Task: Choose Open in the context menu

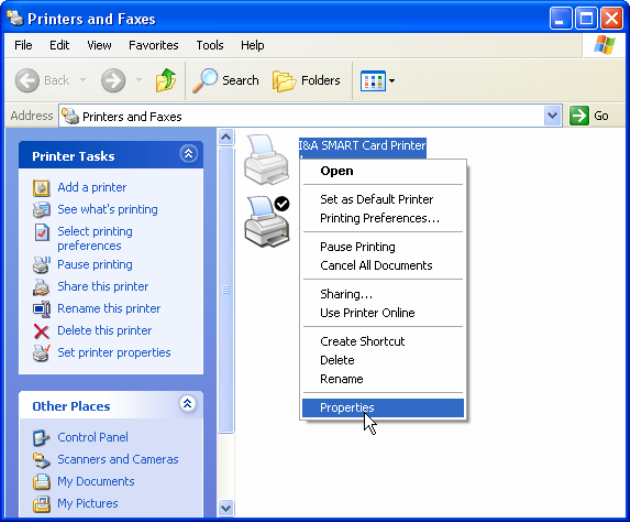Action: click(x=383, y=171)
